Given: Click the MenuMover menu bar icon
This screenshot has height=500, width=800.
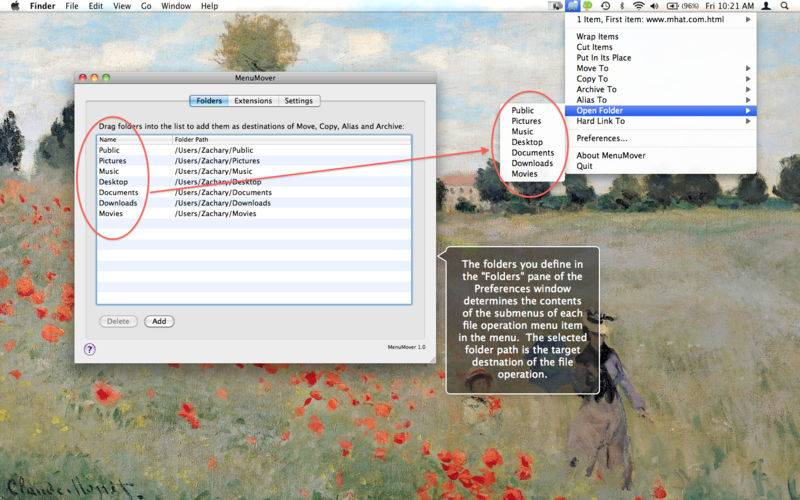Looking at the screenshot, I should pyautogui.click(x=573, y=6).
